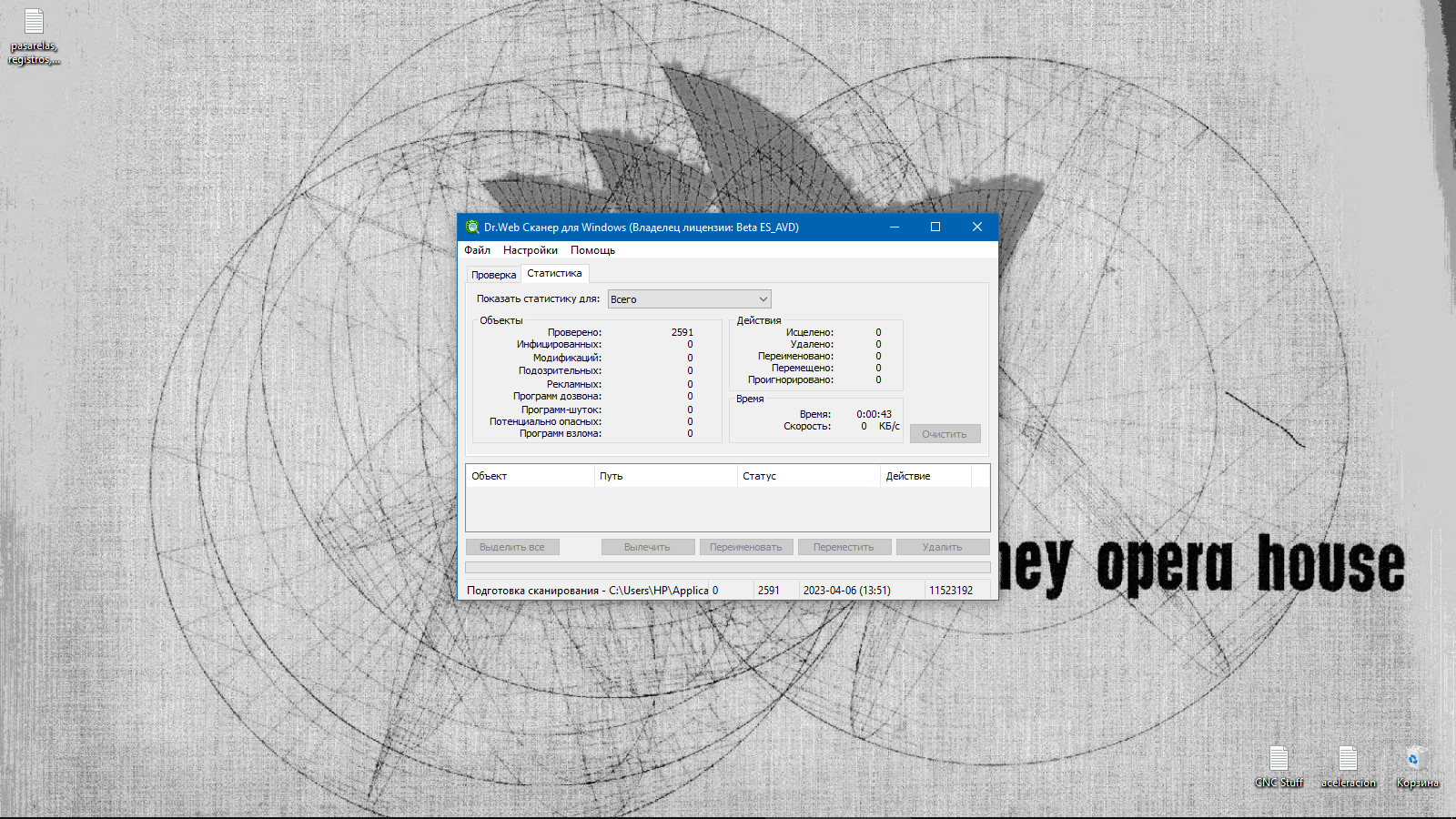The width and height of the screenshot is (1456, 819).
Task: Click the status bar value 11523192
Action: pyautogui.click(x=951, y=591)
